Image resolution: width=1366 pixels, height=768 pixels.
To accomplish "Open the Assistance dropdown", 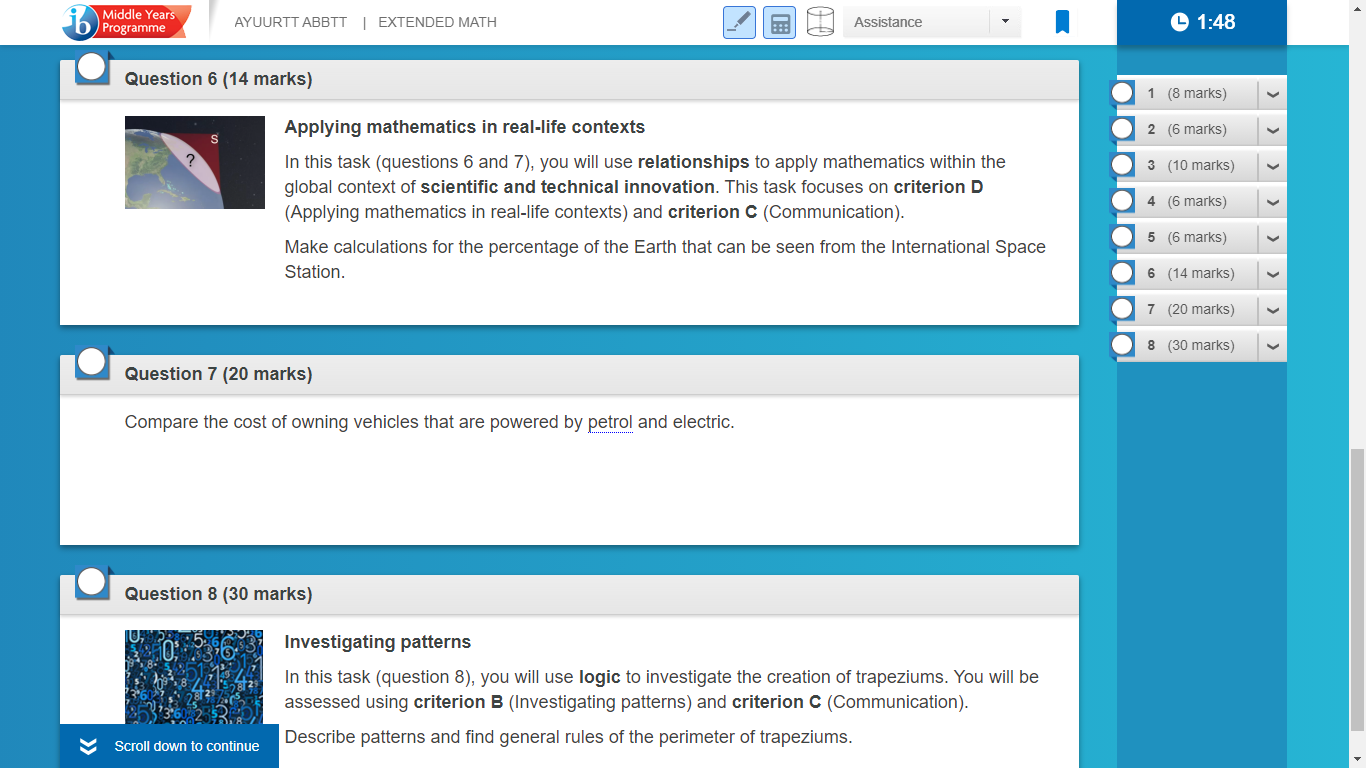I will [x=932, y=22].
